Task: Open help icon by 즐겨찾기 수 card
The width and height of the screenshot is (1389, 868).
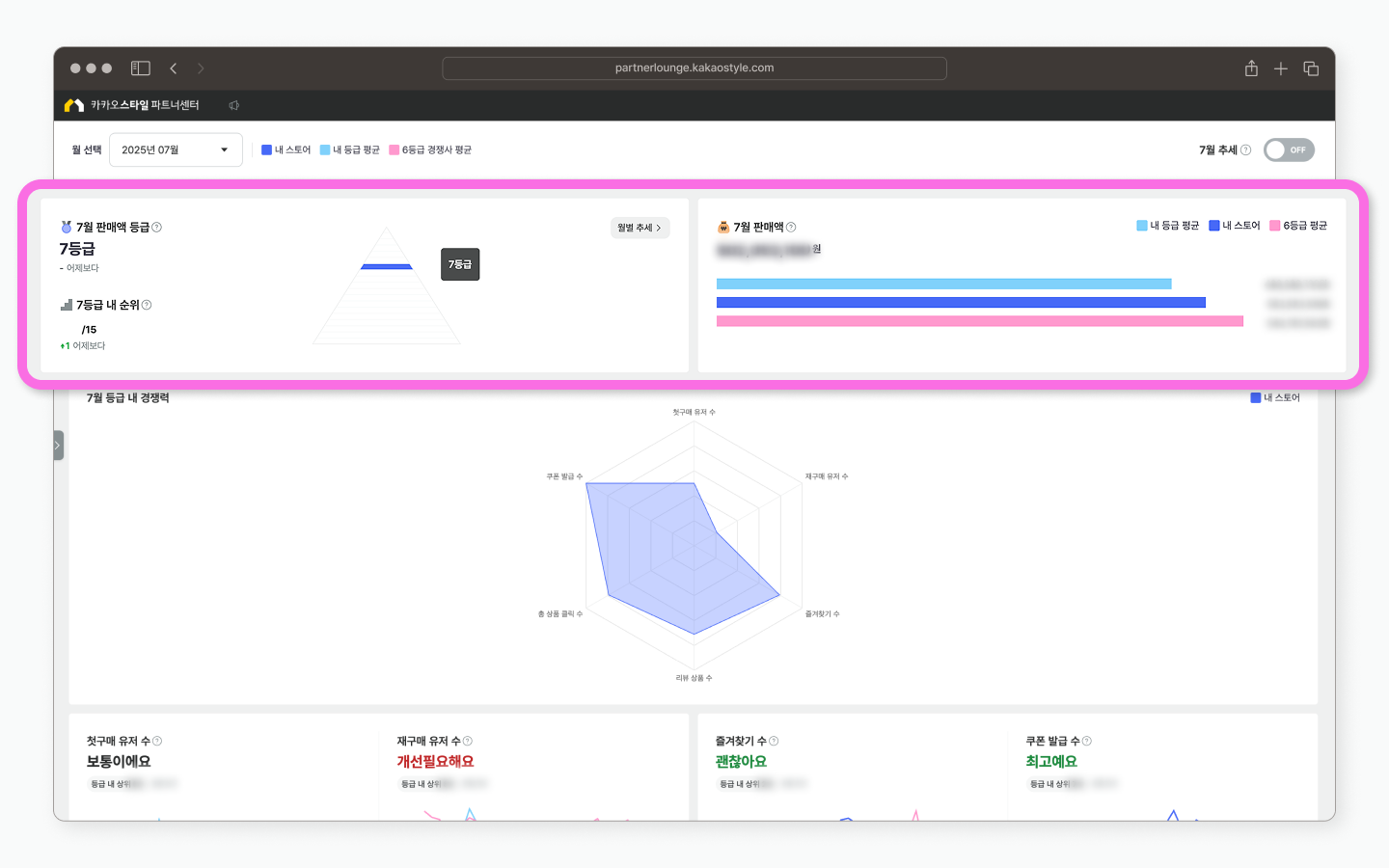Action: pos(774,741)
